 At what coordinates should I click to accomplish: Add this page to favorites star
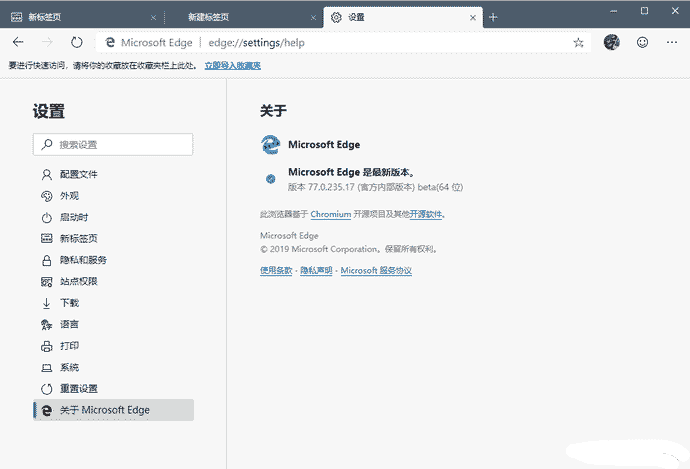point(578,43)
